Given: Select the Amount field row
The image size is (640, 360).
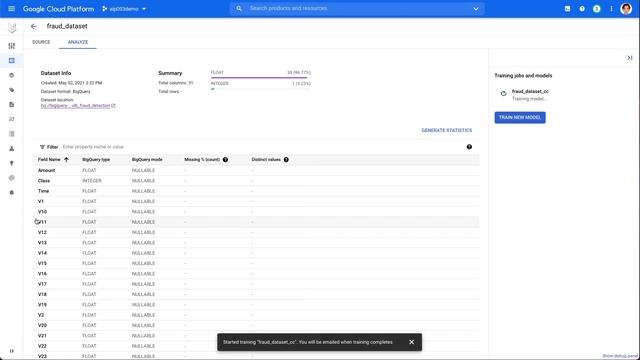Looking at the screenshot, I should [256, 170].
